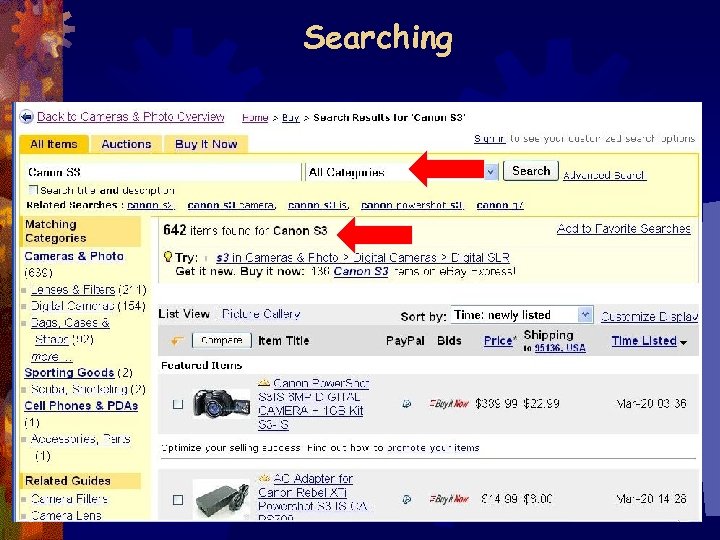The width and height of the screenshot is (720, 540).
Task: Check the Canon PowerShot S3IS item checkbox
Action: (178, 404)
